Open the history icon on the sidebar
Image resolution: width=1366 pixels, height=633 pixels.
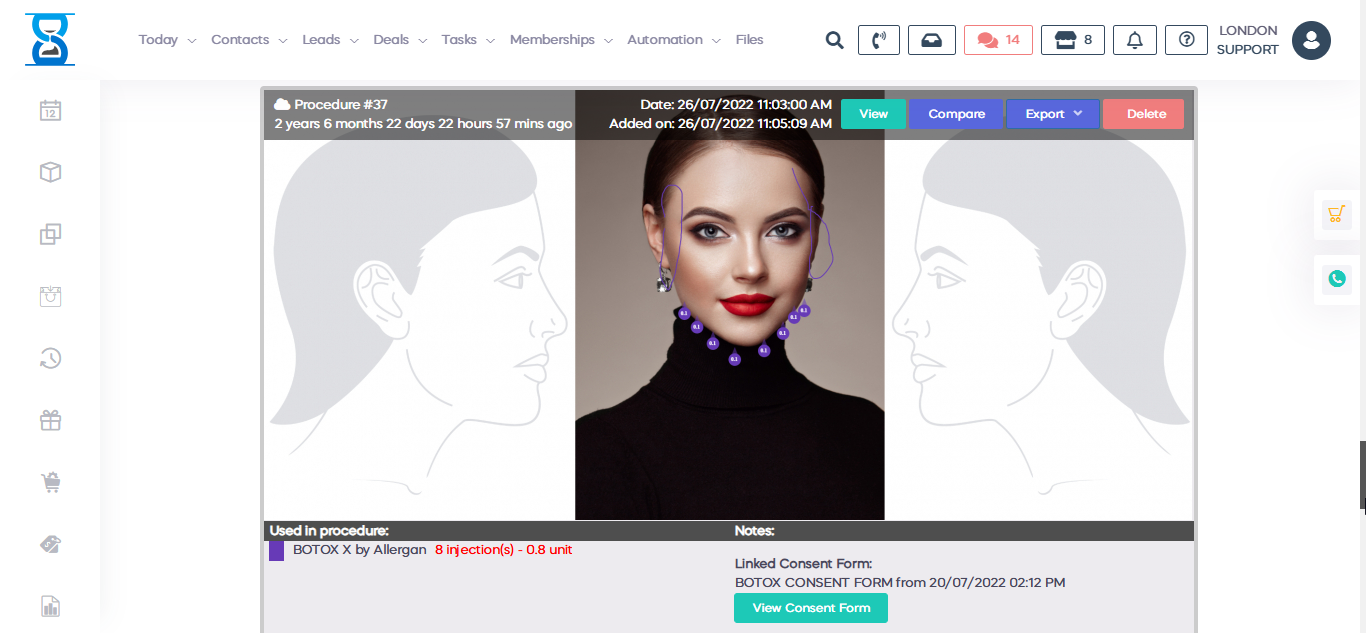tap(50, 358)
